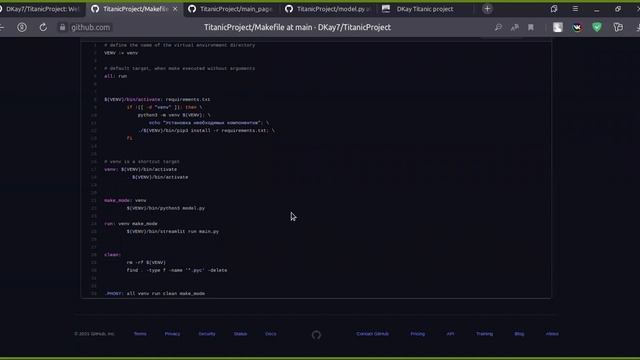Close the TitanicProject/Makefile tab

point(175,9)
